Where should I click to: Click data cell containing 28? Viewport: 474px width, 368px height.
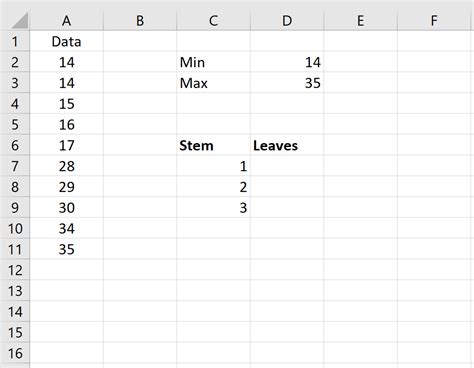pos(67,166)
